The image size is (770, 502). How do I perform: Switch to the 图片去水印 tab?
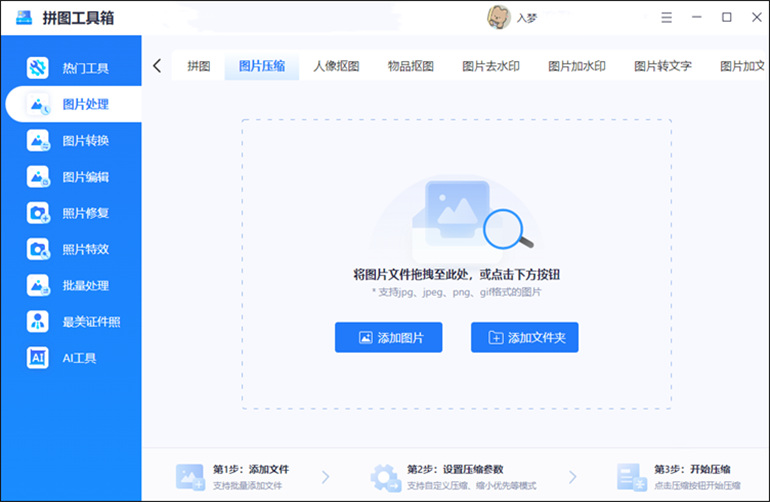[491, 66]
